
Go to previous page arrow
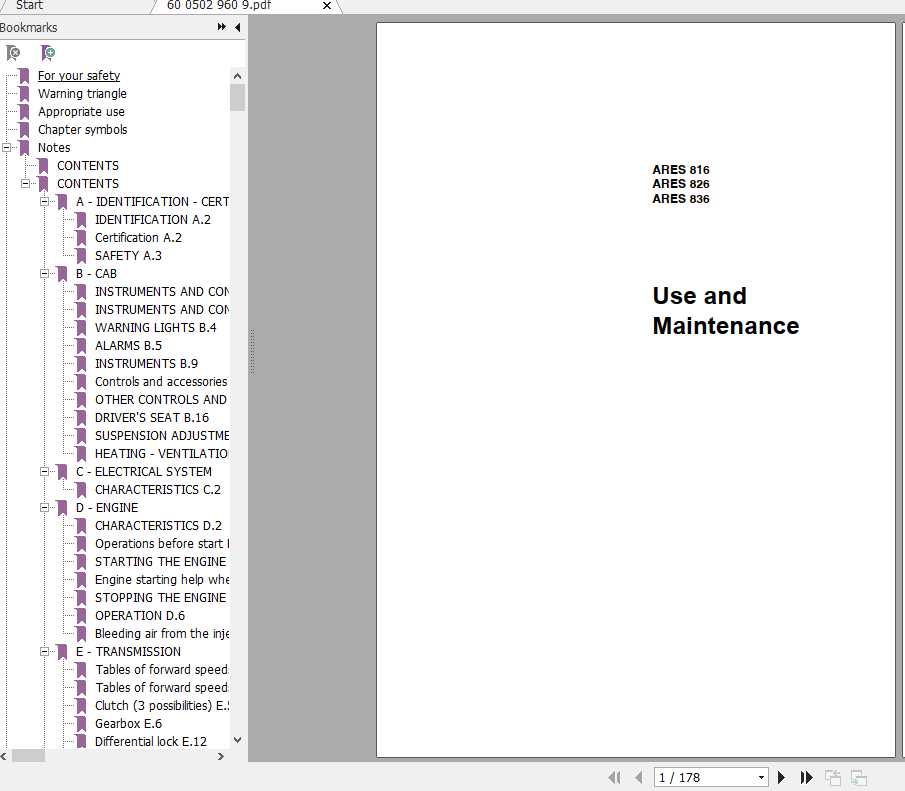pyautogui.click(x=638, y=778)
